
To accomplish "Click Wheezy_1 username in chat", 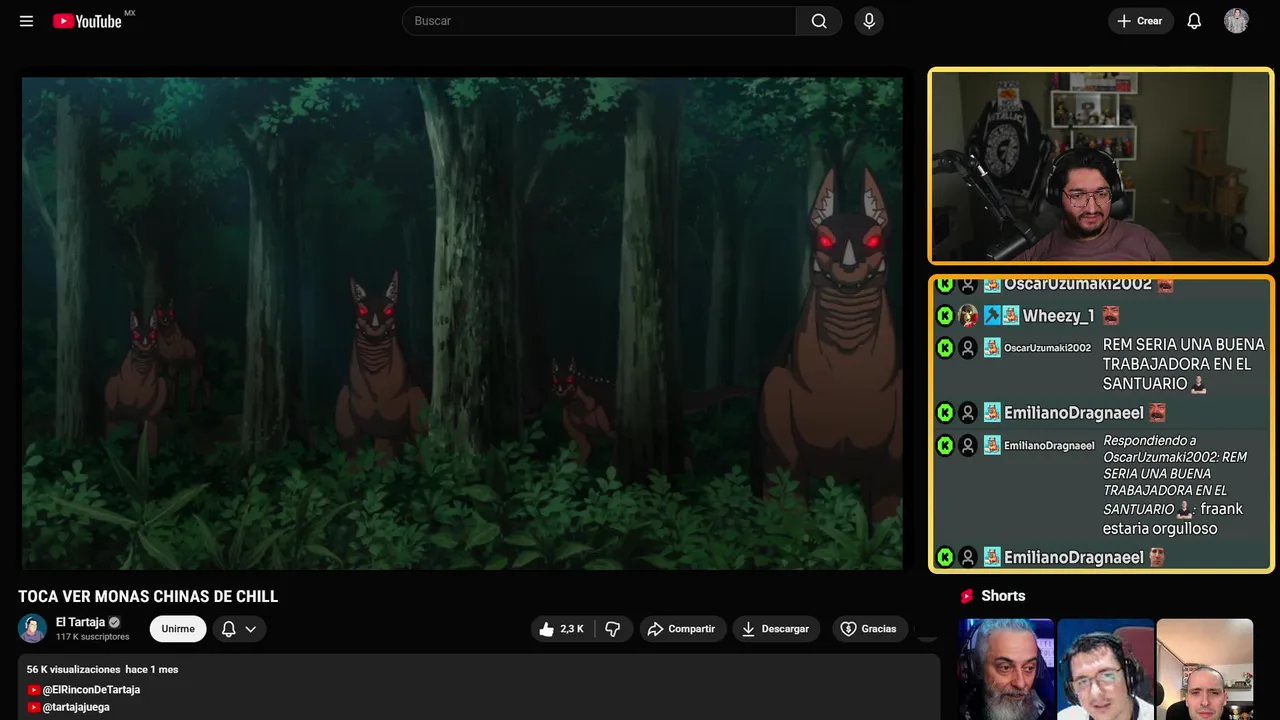I will click(1058, 316).
